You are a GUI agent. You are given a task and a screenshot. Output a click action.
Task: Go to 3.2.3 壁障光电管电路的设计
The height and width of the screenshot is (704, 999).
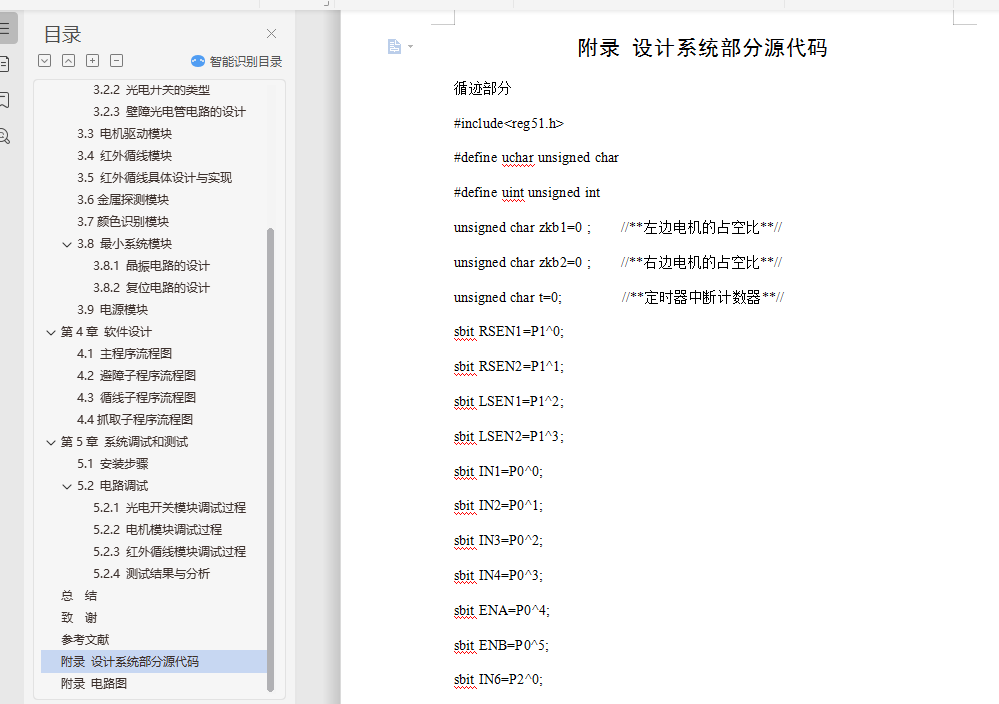pyautogui.click(x=169, y=111)
